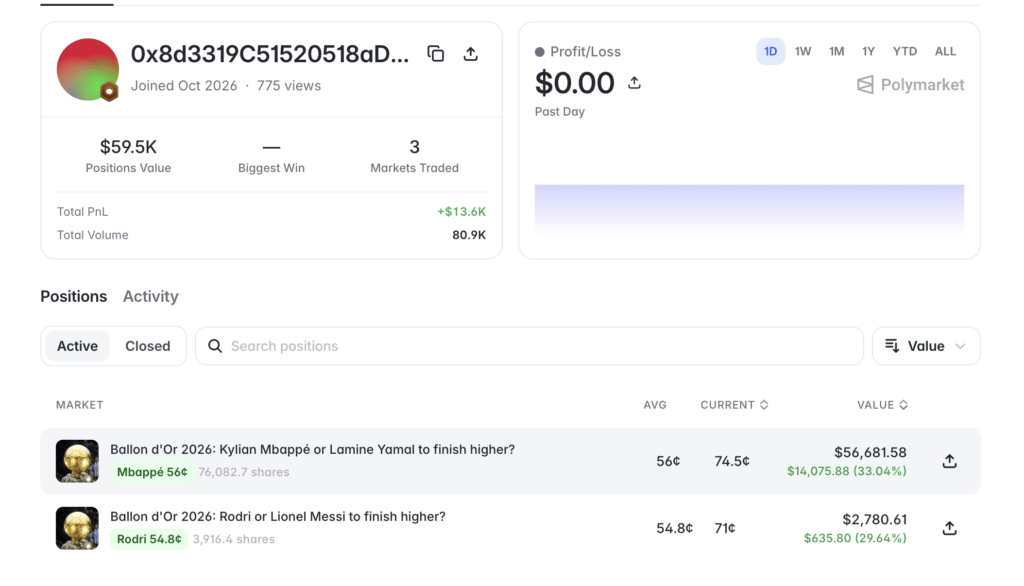Share the Rodri or Lionel Messi position
1024x586 pixels.
point(950,528)
